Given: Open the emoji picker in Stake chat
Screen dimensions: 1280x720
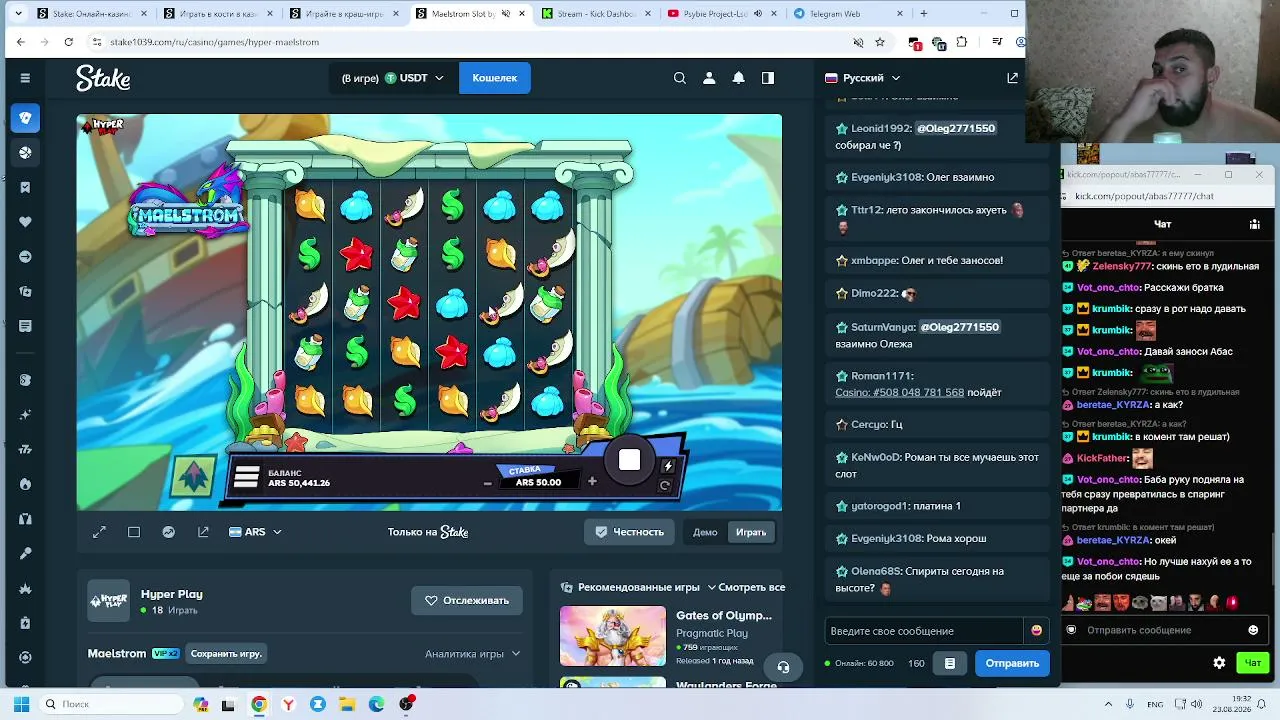Looking at the screenshot, I should click(1036, 631).
